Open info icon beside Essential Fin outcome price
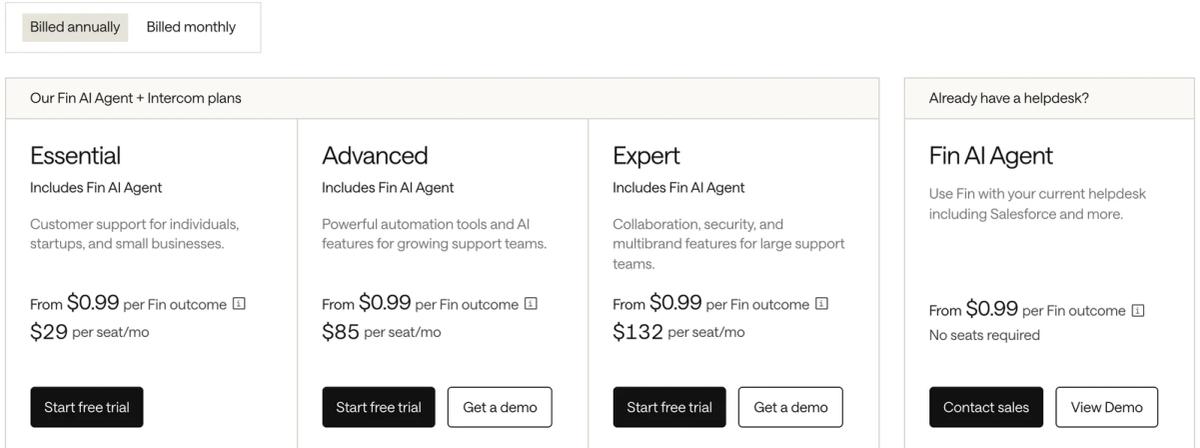This screenshot has height=448, width=1200. click(239, 304)
